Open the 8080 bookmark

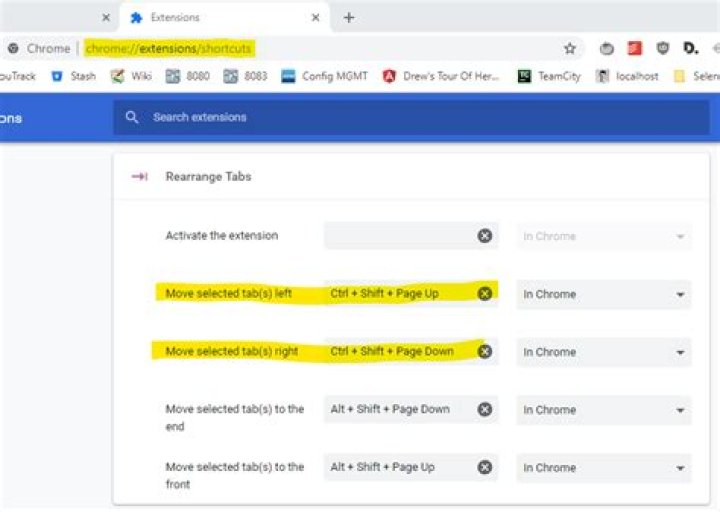pos(188,76)
